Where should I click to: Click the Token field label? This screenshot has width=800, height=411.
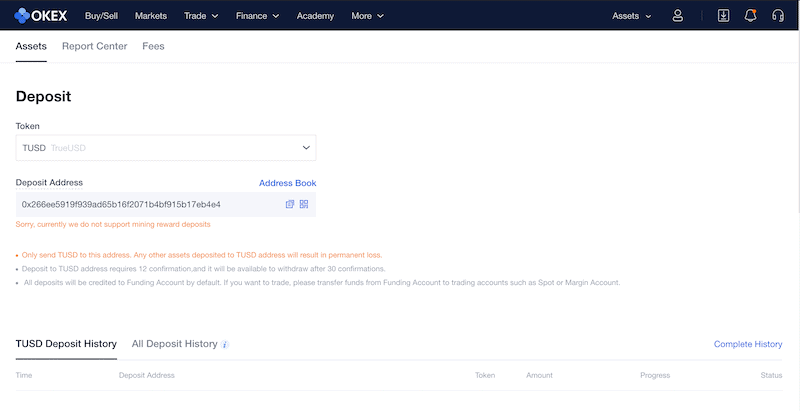coord(28,126)
